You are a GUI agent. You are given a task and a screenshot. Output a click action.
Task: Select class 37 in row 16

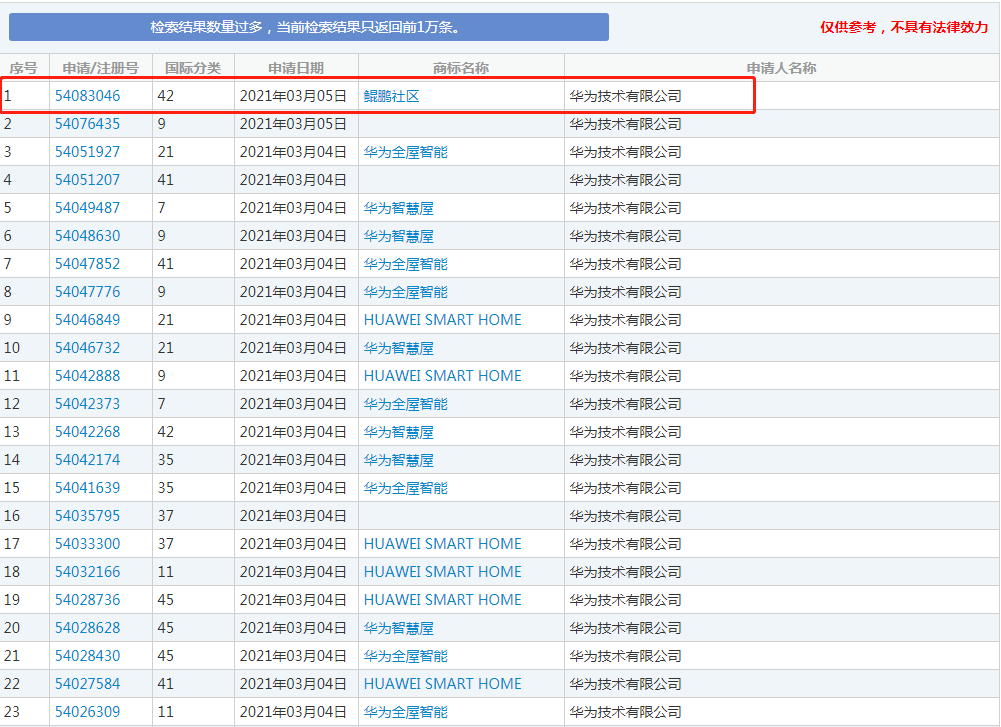pos(165,516)
